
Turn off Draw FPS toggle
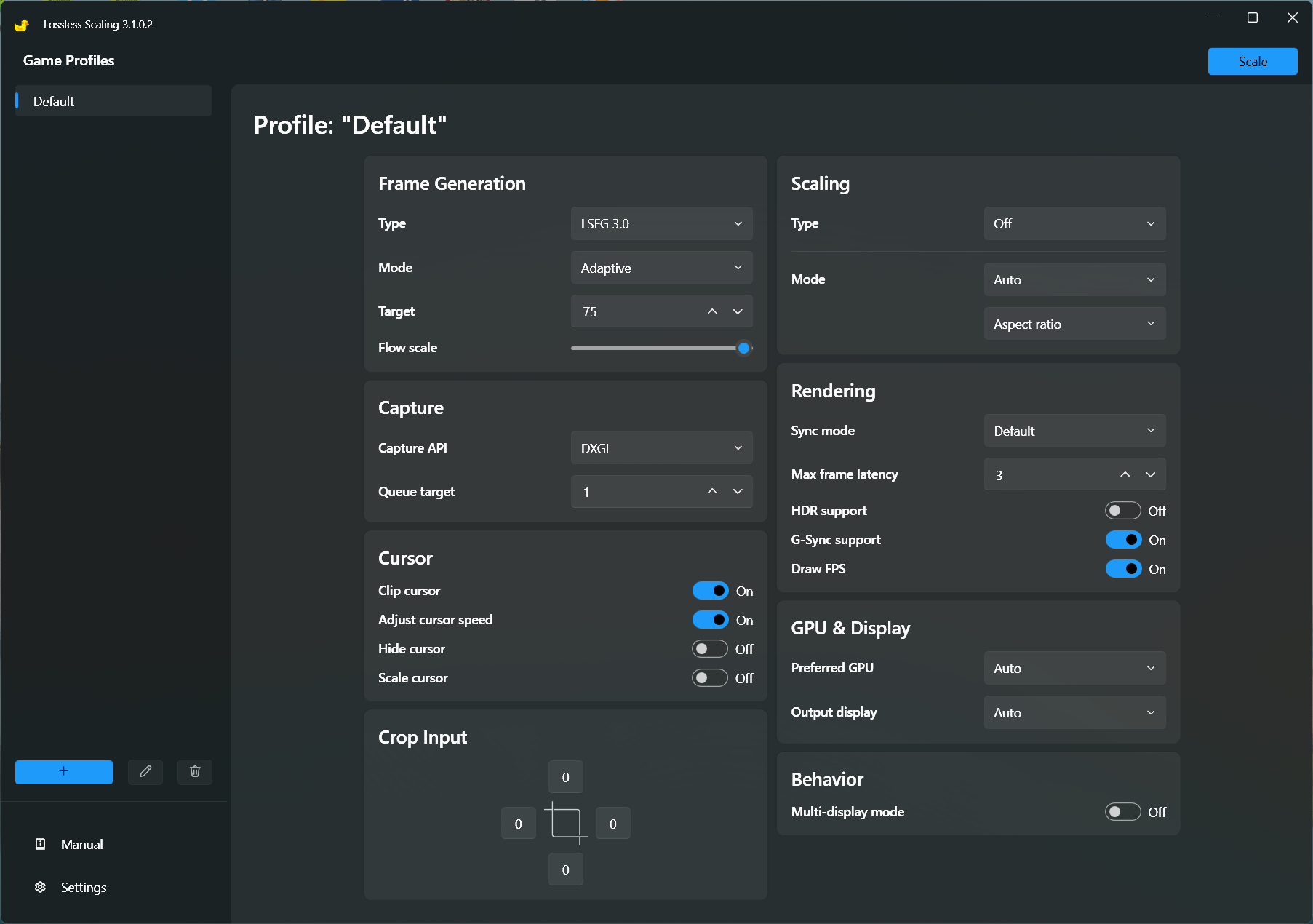point(1123,569)
